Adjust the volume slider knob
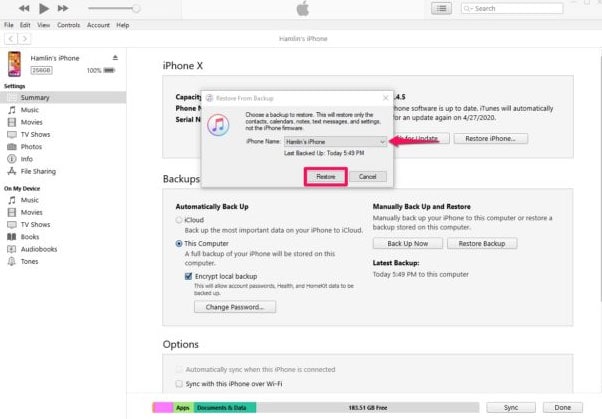 click(136, 8)
